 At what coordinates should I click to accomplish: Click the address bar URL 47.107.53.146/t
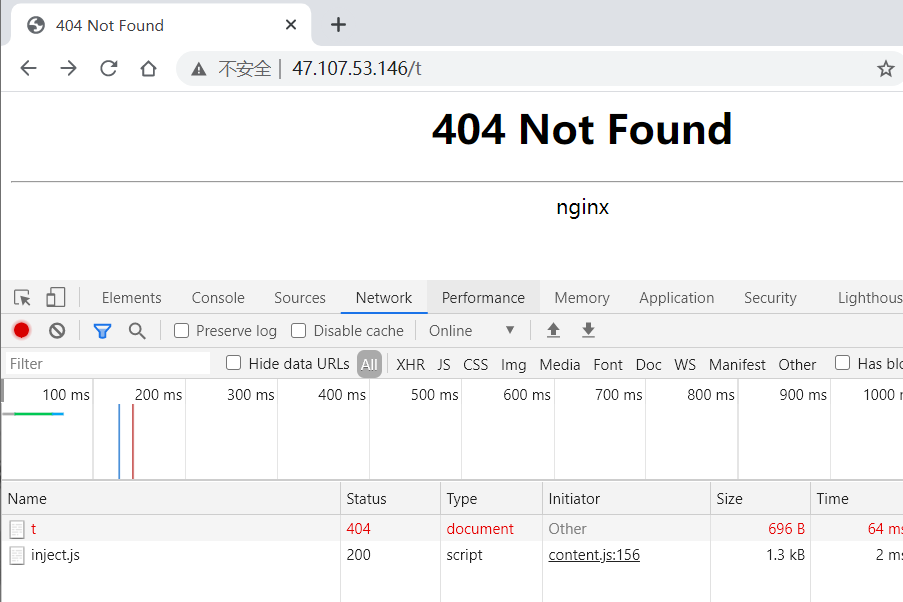pos(356,69)
